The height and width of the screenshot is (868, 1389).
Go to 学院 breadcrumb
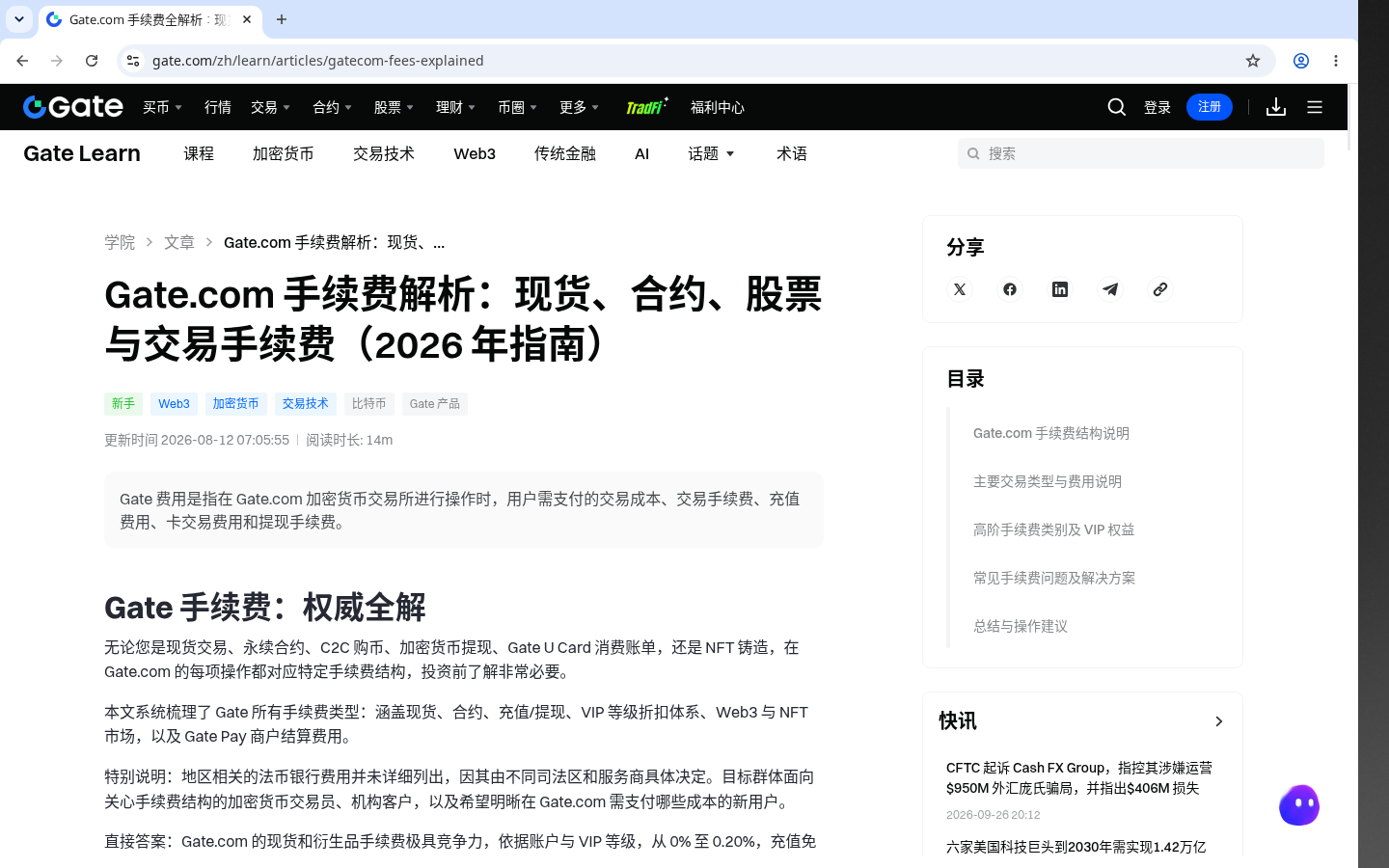coord(120,242)
